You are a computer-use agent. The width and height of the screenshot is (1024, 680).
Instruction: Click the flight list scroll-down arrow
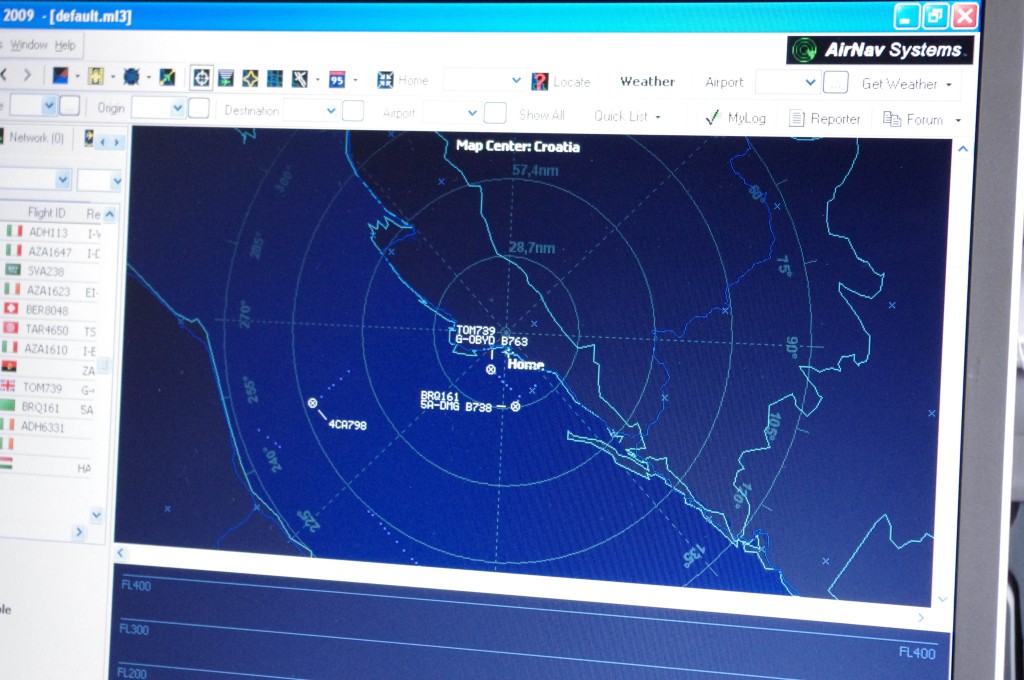(97, 515)
